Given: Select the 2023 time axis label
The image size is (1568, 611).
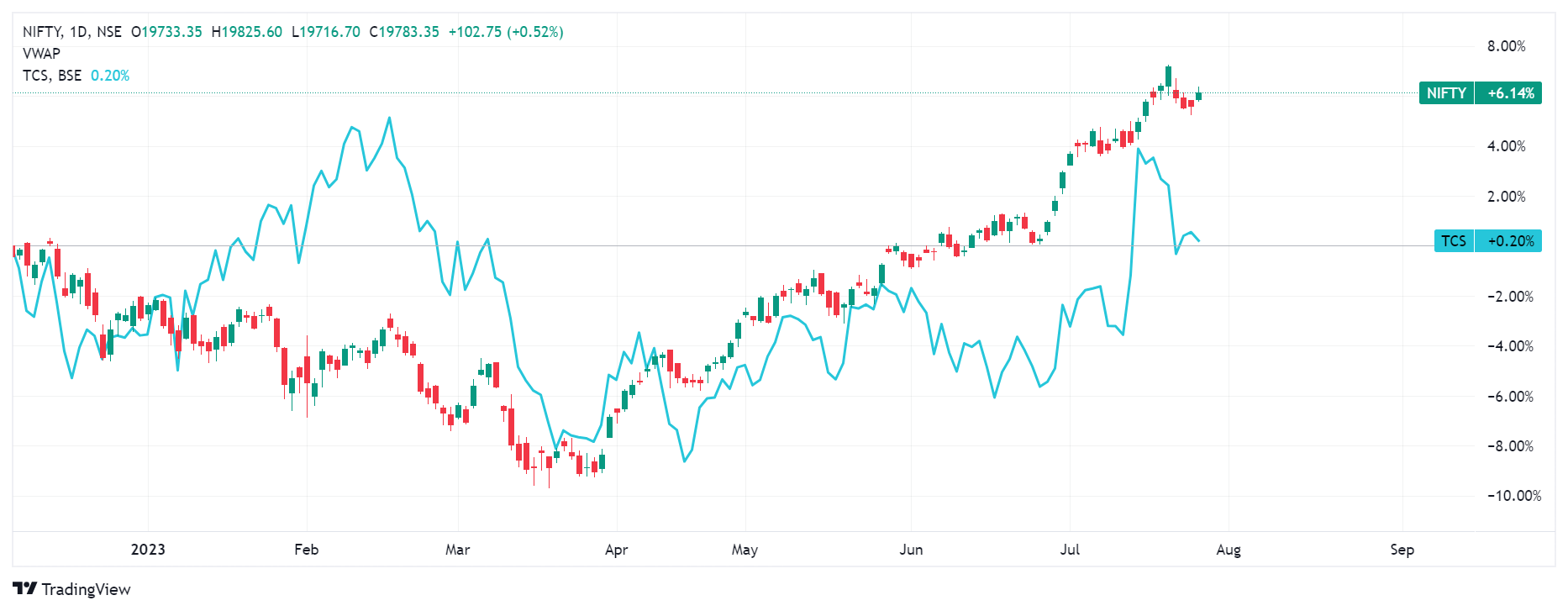Looking at the screenshot, I should click(148, 550).
